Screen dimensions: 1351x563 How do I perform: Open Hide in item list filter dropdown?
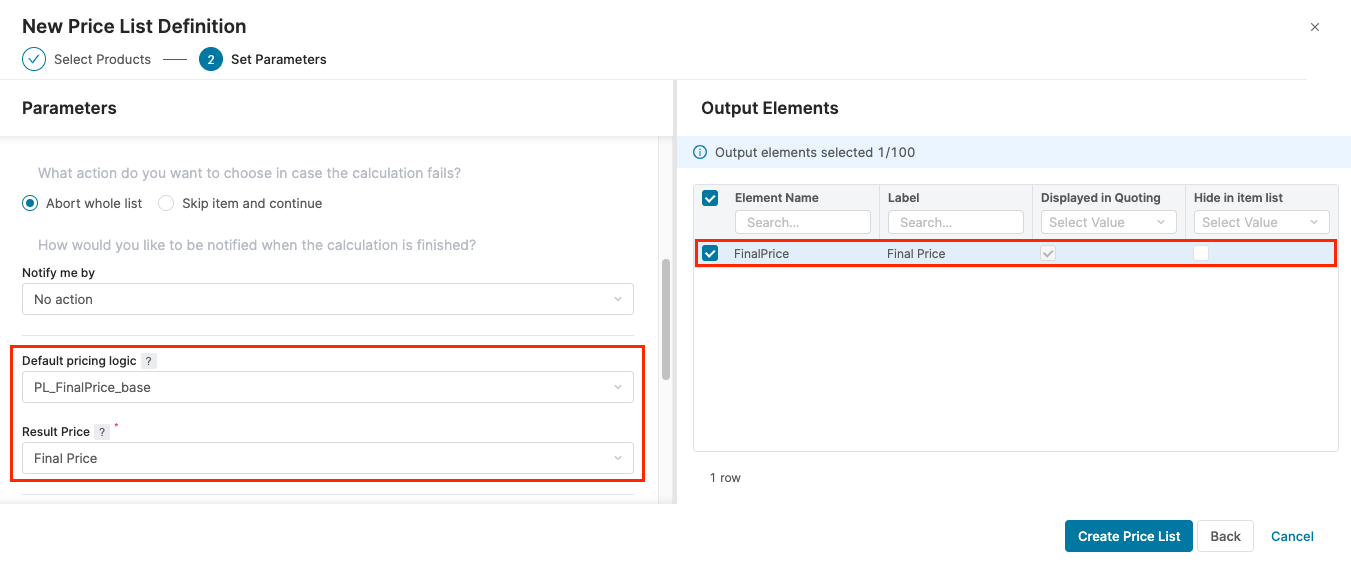pos(1260,222)
